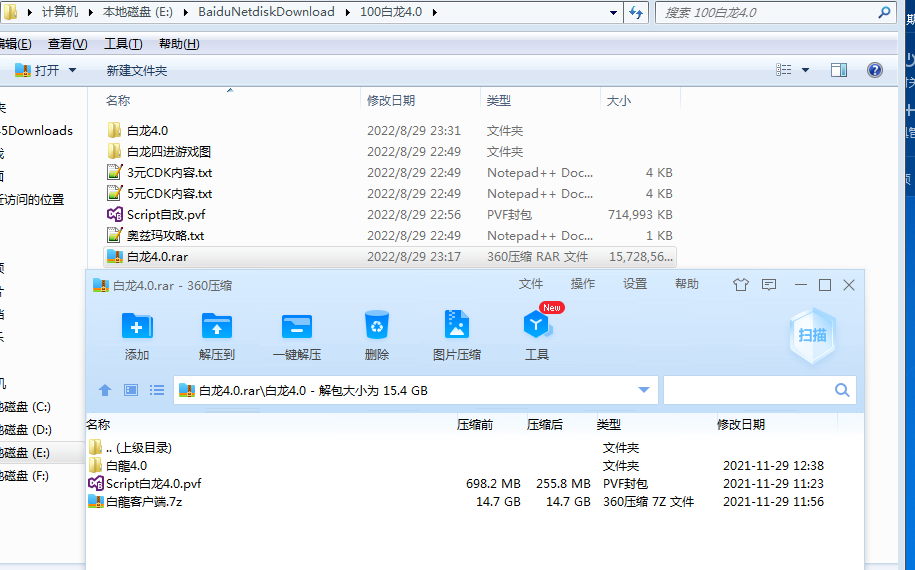Go up one level with the up arrow in 360压缩
915x570 pixels.
point(105,390)
